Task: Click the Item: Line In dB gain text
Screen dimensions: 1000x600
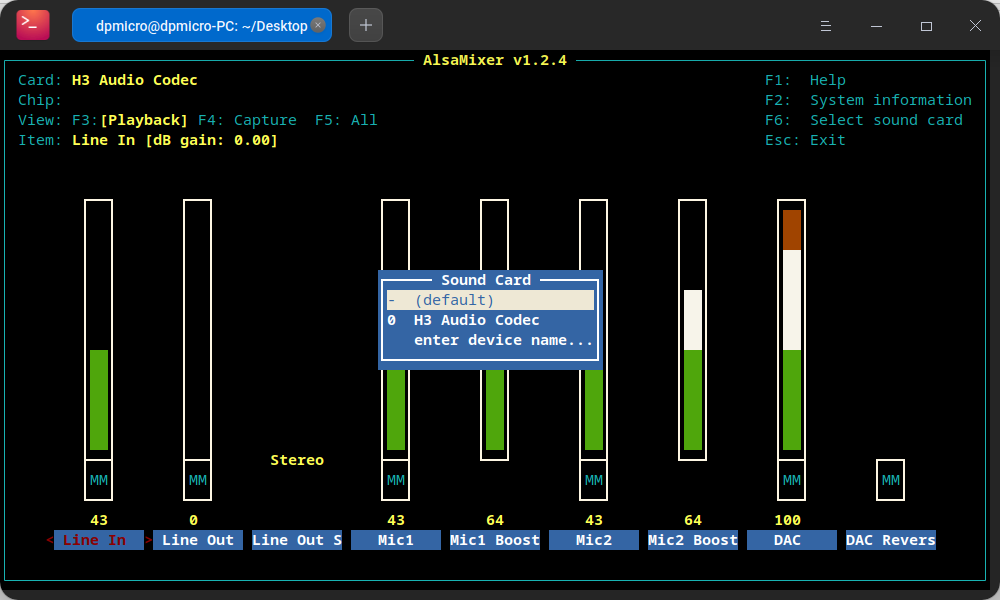Action: point(148,140)
